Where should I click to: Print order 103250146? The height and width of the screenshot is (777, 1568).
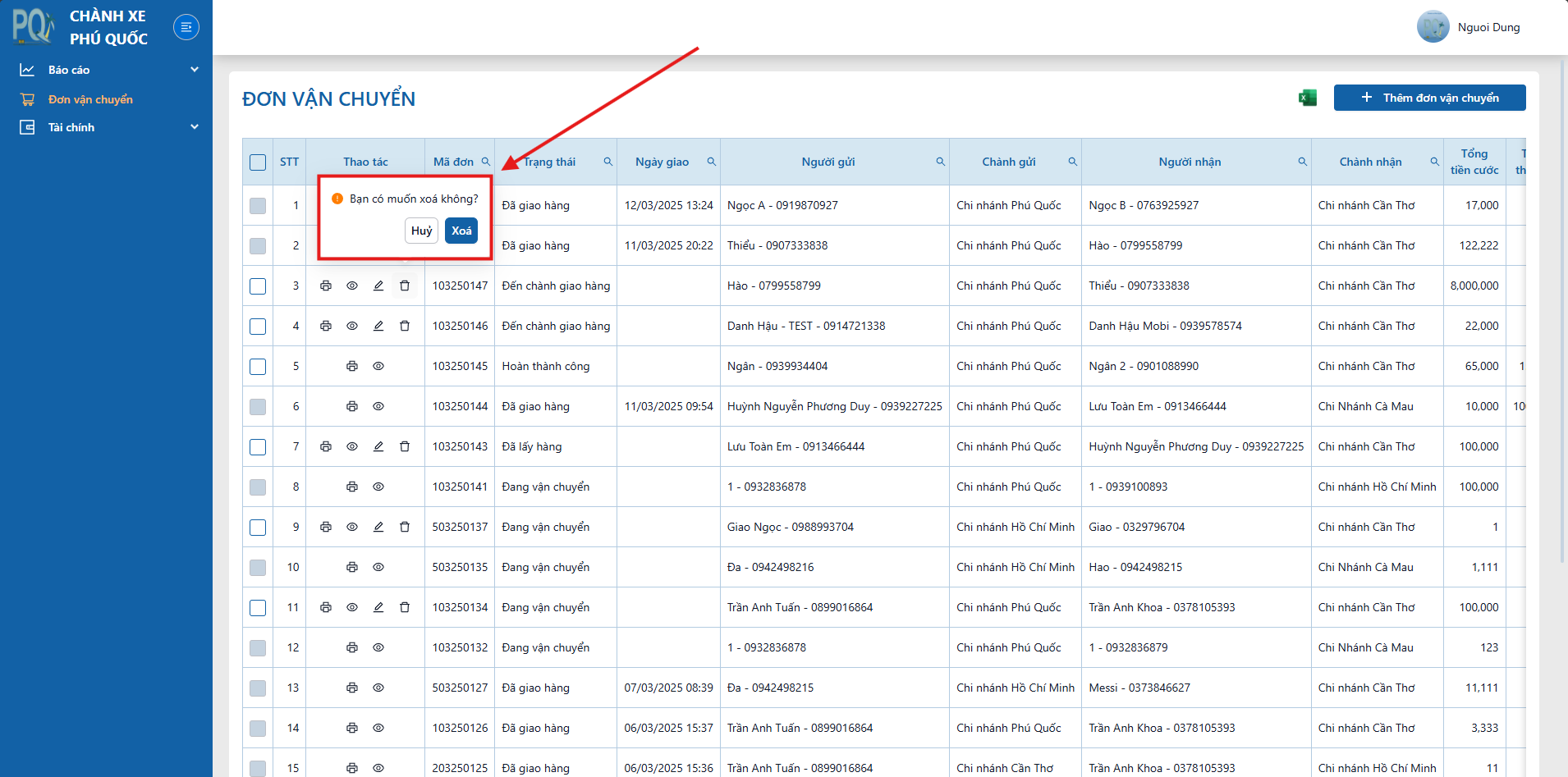tap(326, 326)
